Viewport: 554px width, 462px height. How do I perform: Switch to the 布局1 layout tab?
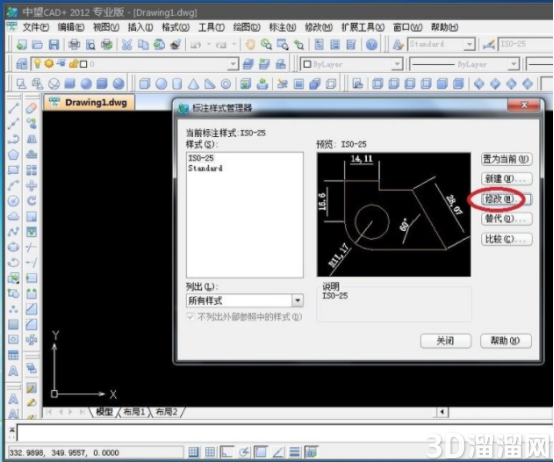click(x=134, y=412)
